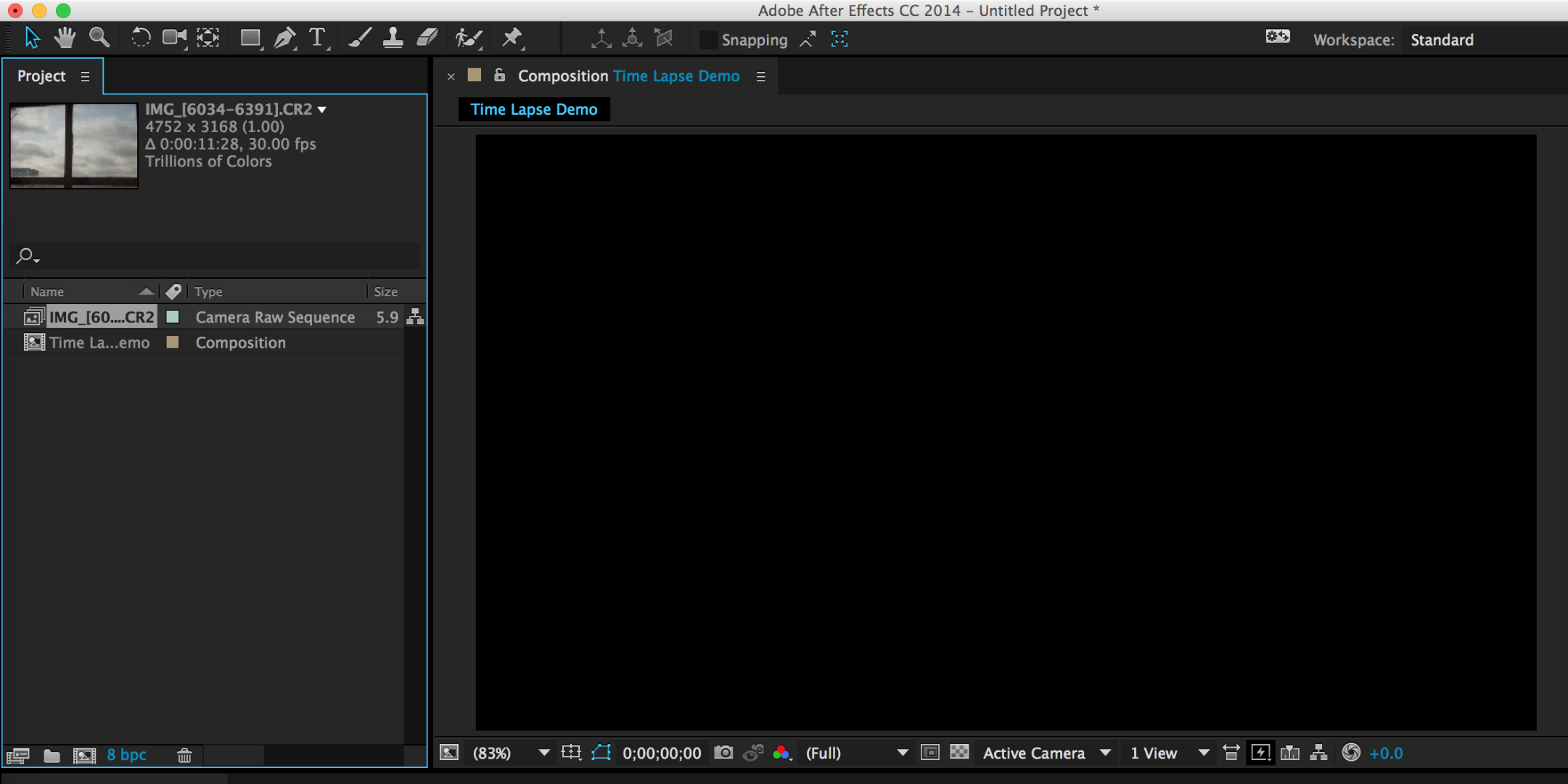Click the View Axis Mode icon

(x=664, y=38)
